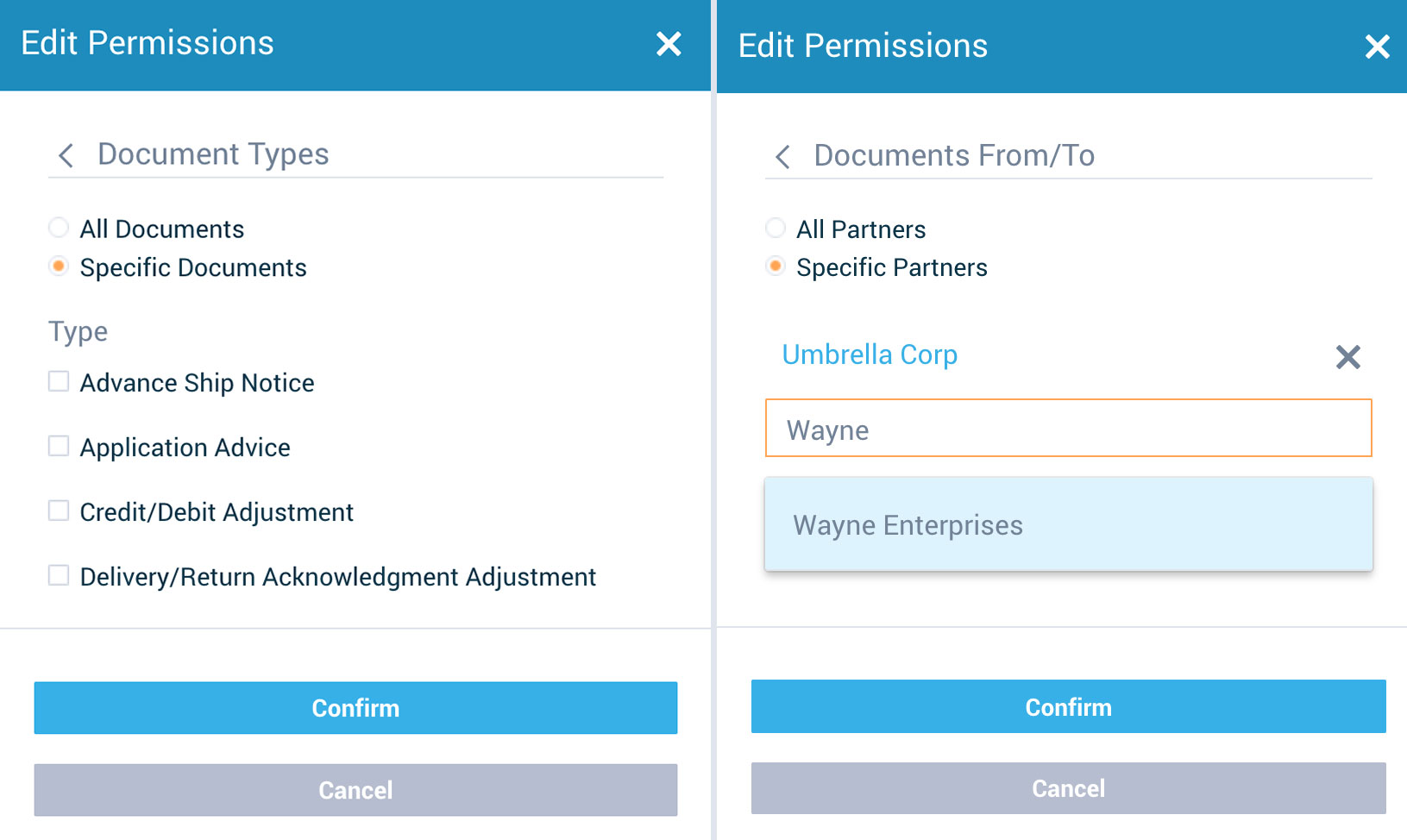Image resolution: width=1407 pixels, height=840 pixels.
Task: Cancel the partner selection changes
Action: [x=1068, y=787]
